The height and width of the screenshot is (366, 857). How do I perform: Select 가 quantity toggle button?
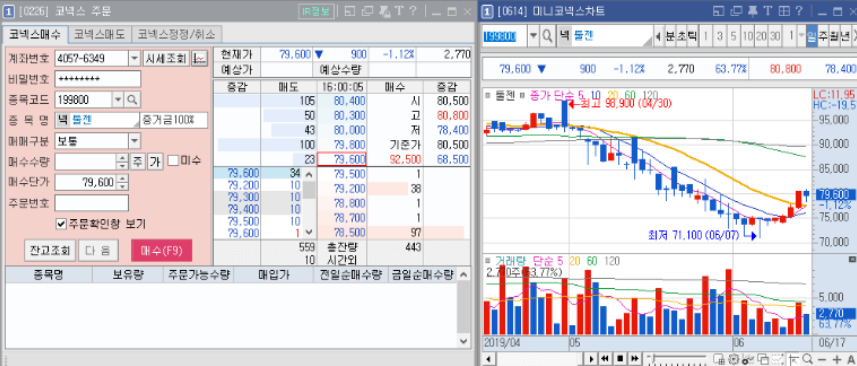(155, 161)
